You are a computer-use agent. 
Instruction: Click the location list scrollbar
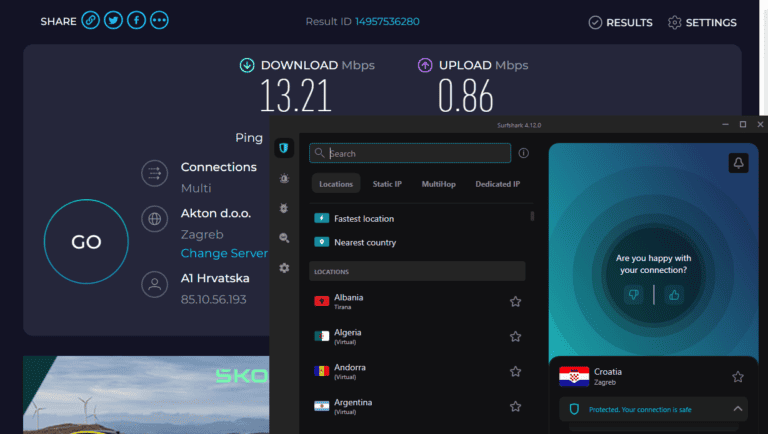point(532,216)
